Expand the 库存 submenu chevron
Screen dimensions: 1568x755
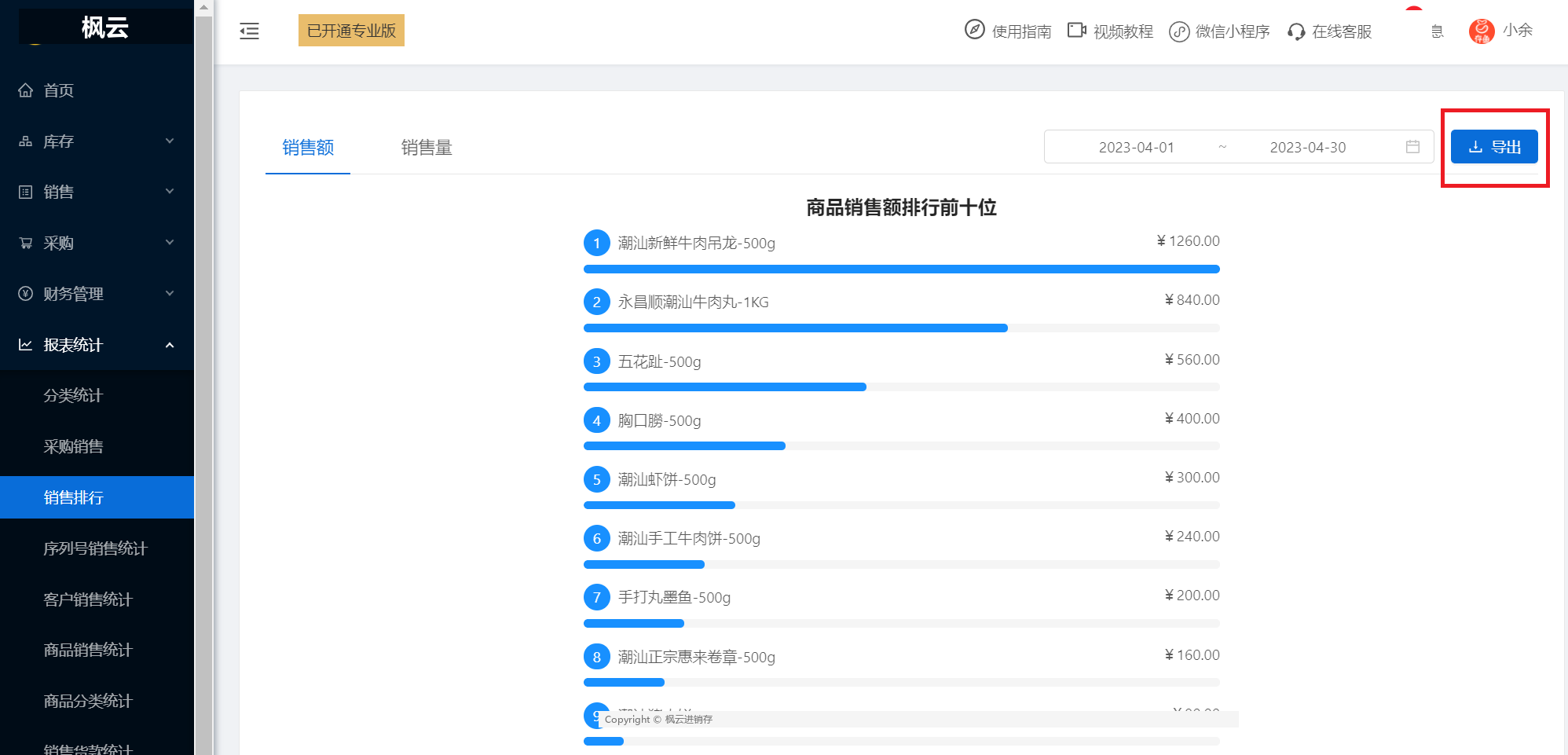pos(170,141)
